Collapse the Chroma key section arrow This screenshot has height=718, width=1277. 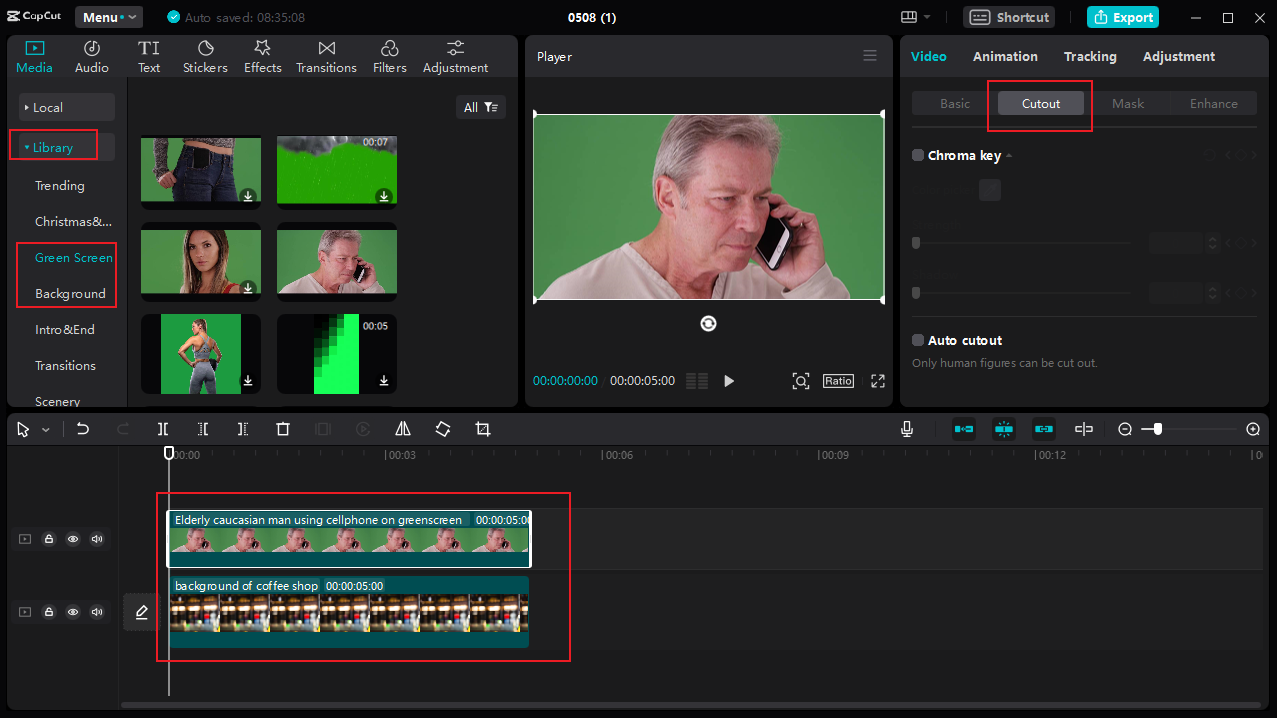(x=1009, y=156)
